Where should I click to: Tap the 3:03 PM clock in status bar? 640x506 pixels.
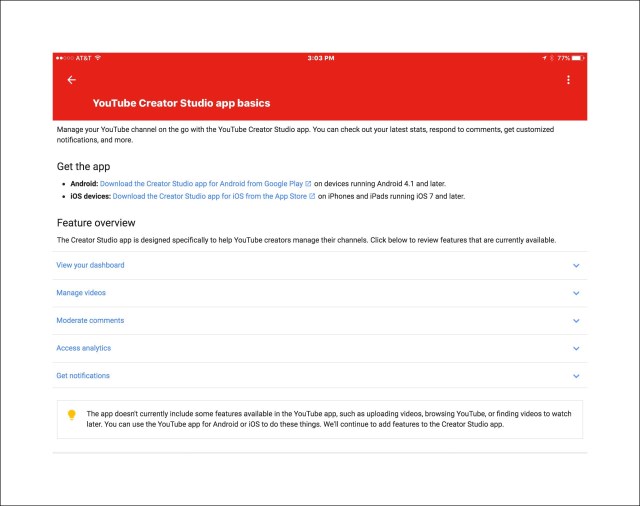[x=320, y=58]
